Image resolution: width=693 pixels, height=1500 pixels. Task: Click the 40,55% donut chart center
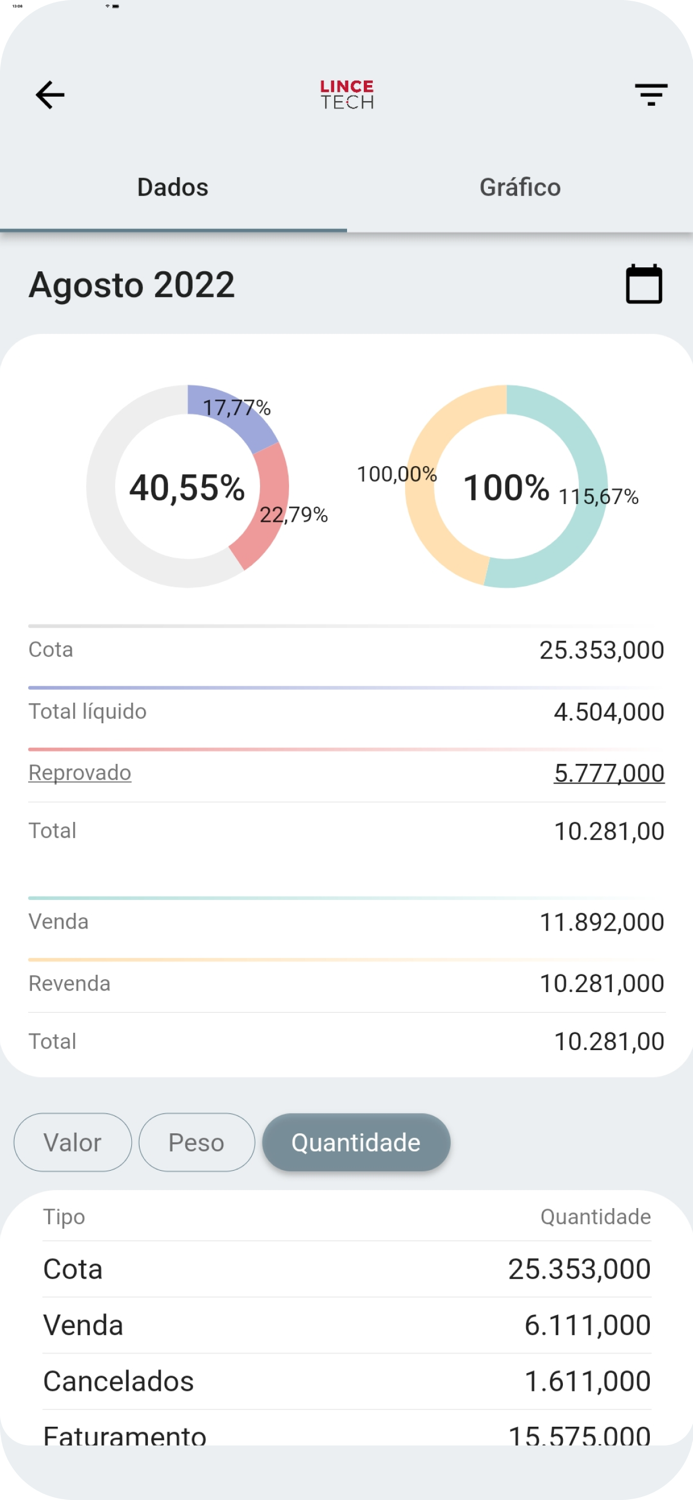pyautogui.click(x=187, y=488)
